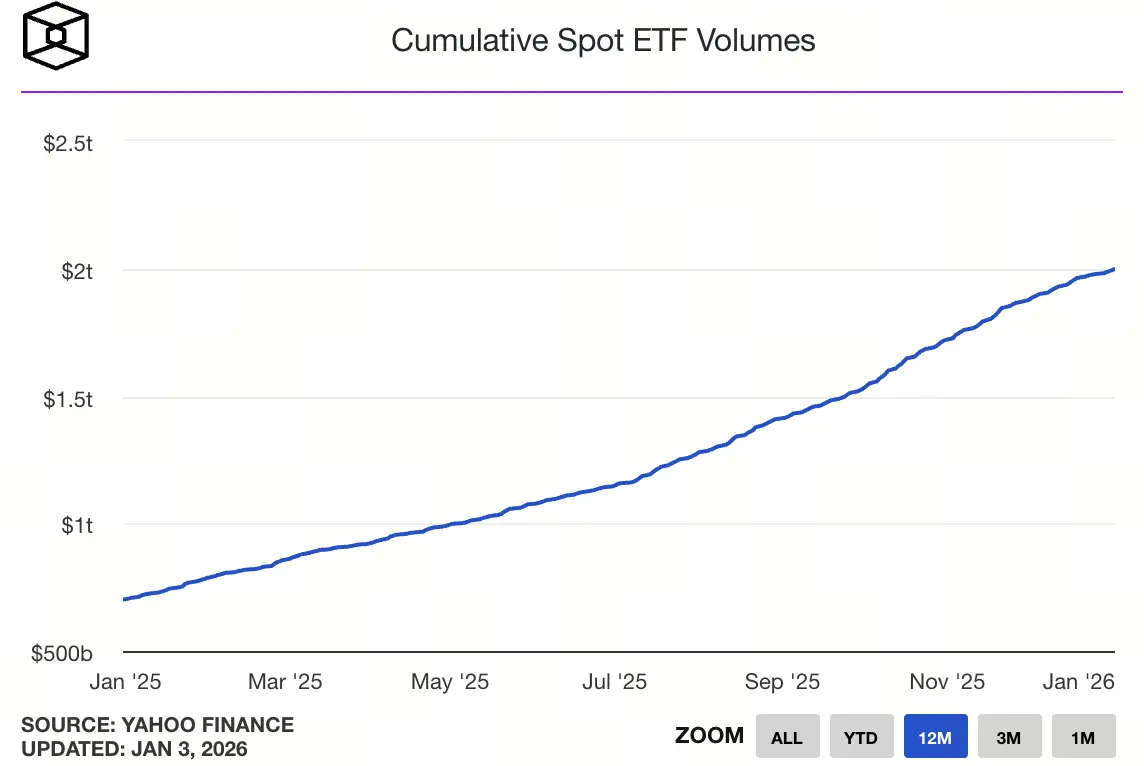Click the $500b y-axis label
1144x766 pixels.
(x=60, y=653)
